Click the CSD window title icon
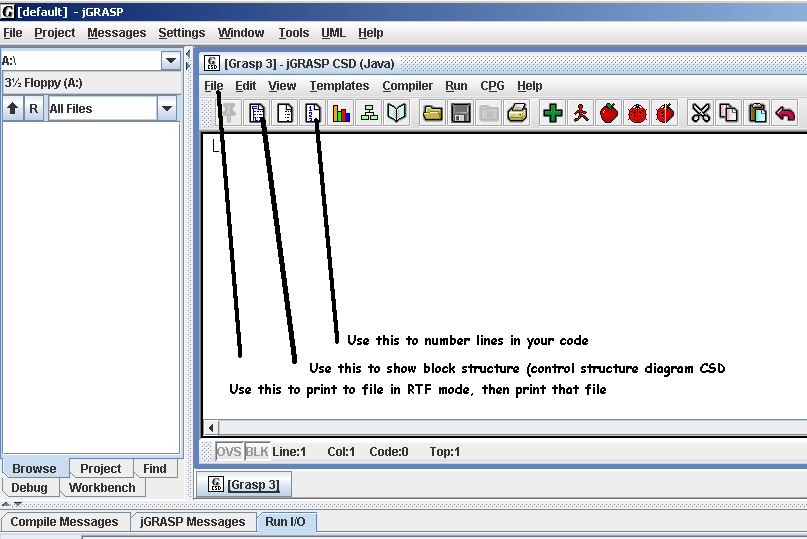 tap(212, 63)
